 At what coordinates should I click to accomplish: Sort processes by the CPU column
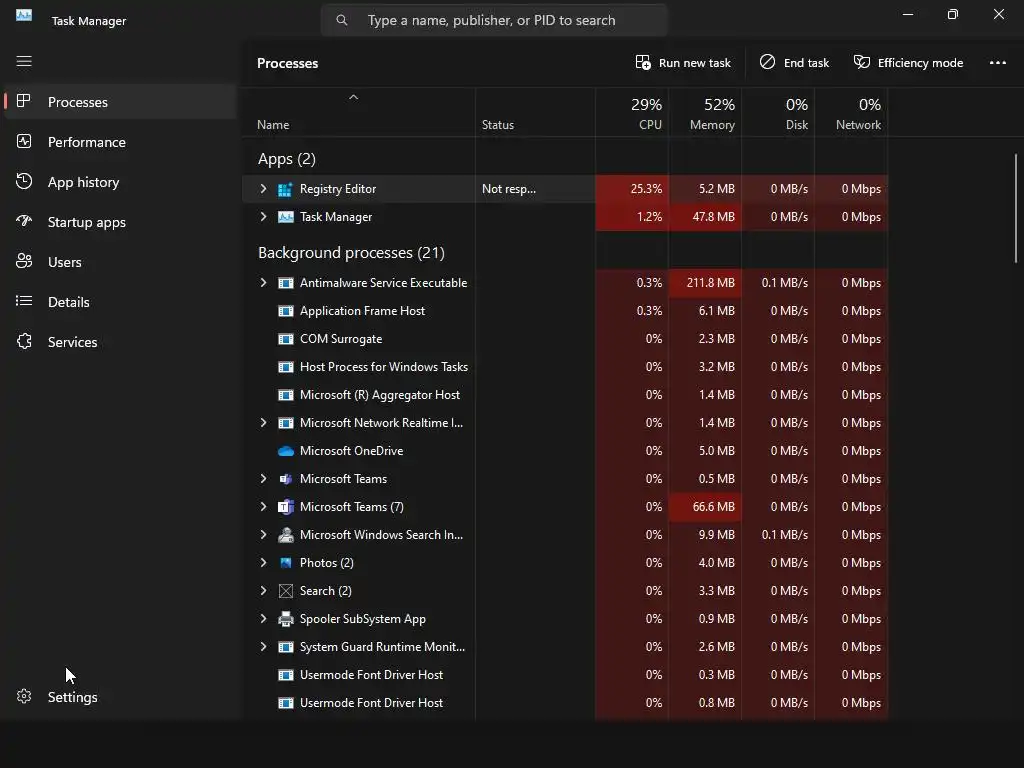[x=632, y=113]
